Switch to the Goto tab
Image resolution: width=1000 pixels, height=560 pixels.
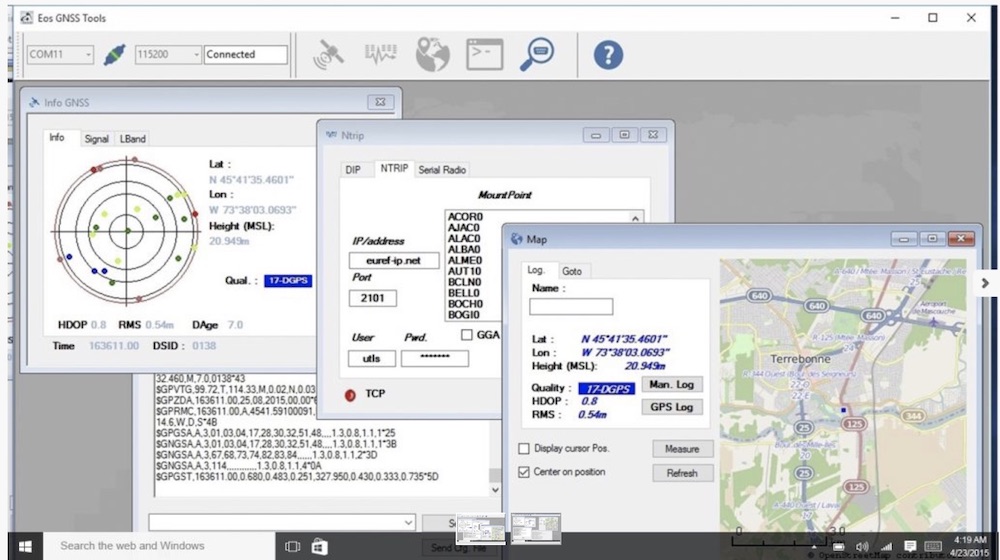pos(571,271)
